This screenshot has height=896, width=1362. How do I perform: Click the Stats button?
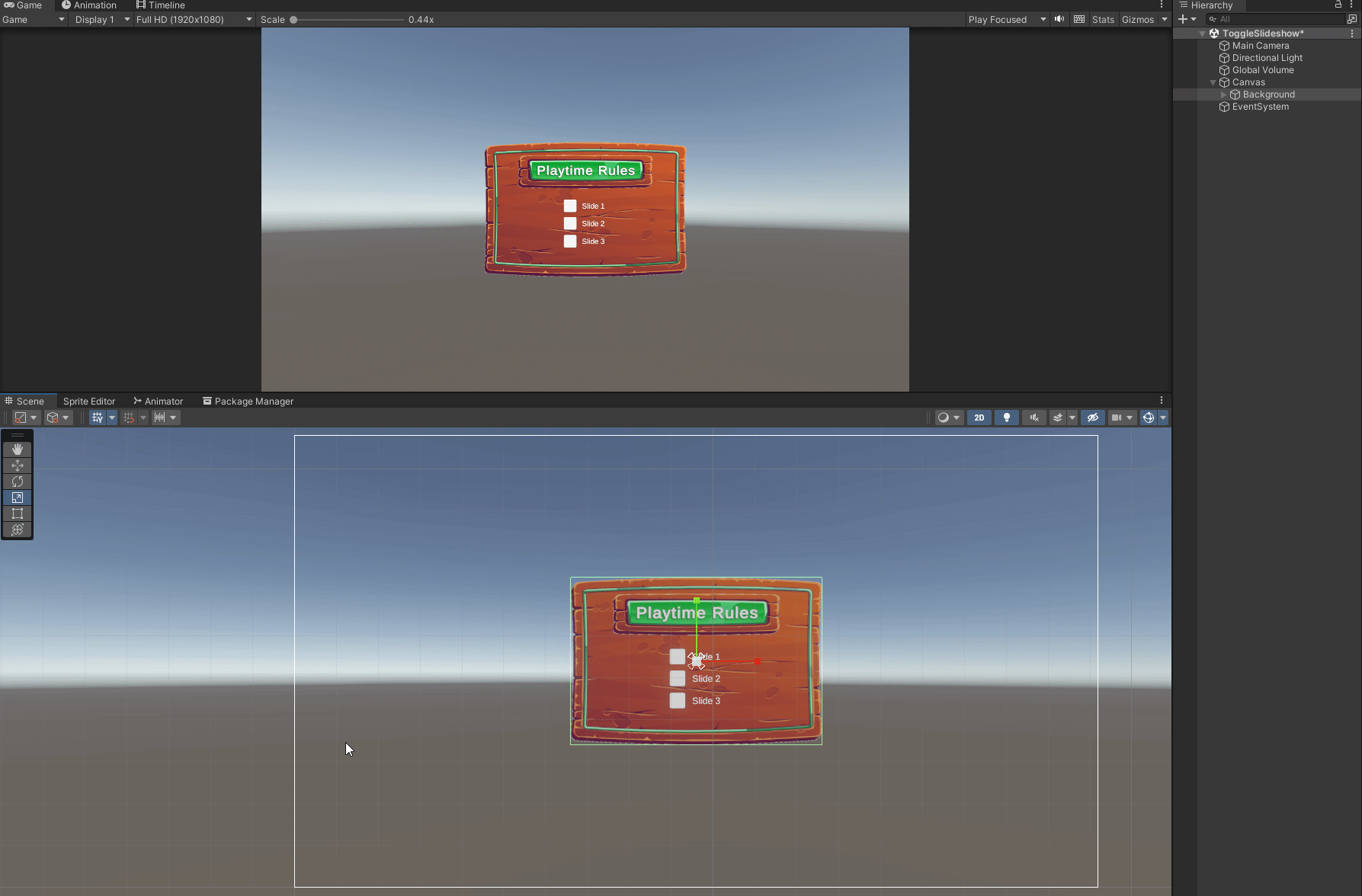(1103, 20)
